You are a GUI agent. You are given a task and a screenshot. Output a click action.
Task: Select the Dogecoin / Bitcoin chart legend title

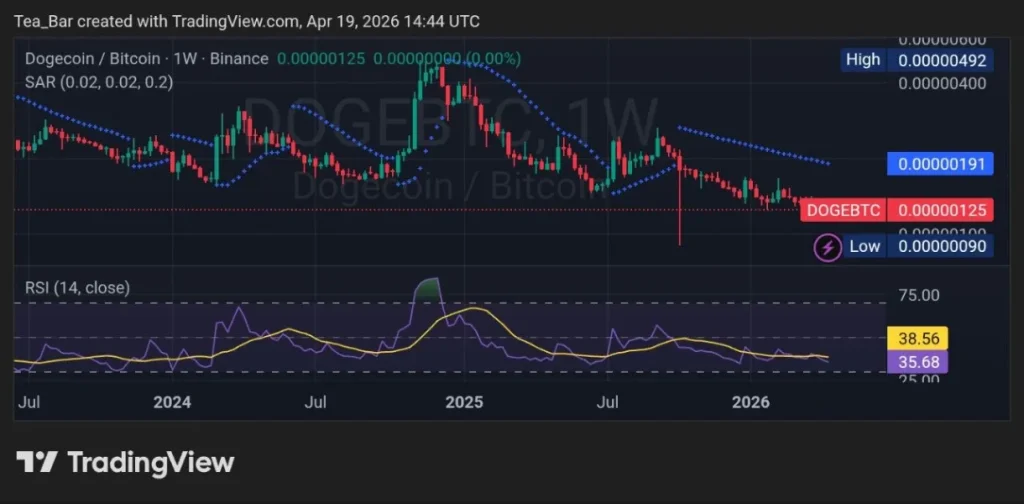pos(146,58)
